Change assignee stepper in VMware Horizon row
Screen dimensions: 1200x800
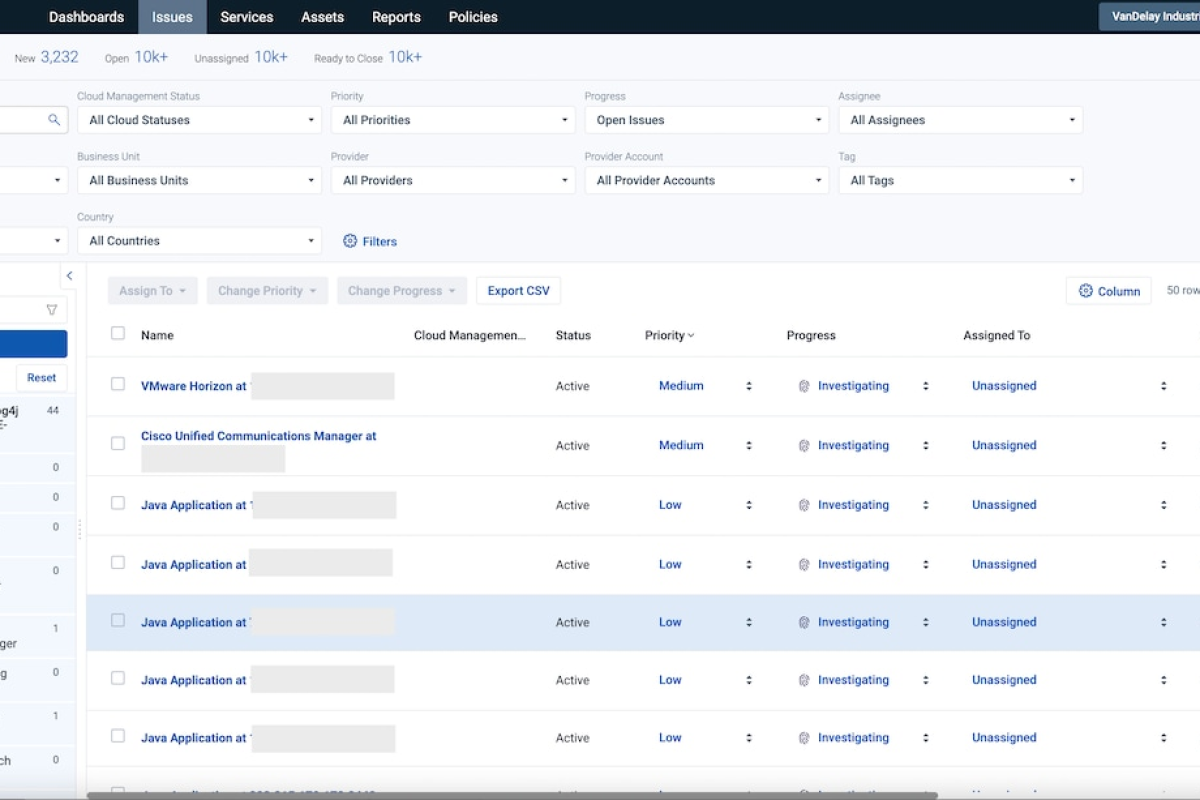coord(1163,386)
